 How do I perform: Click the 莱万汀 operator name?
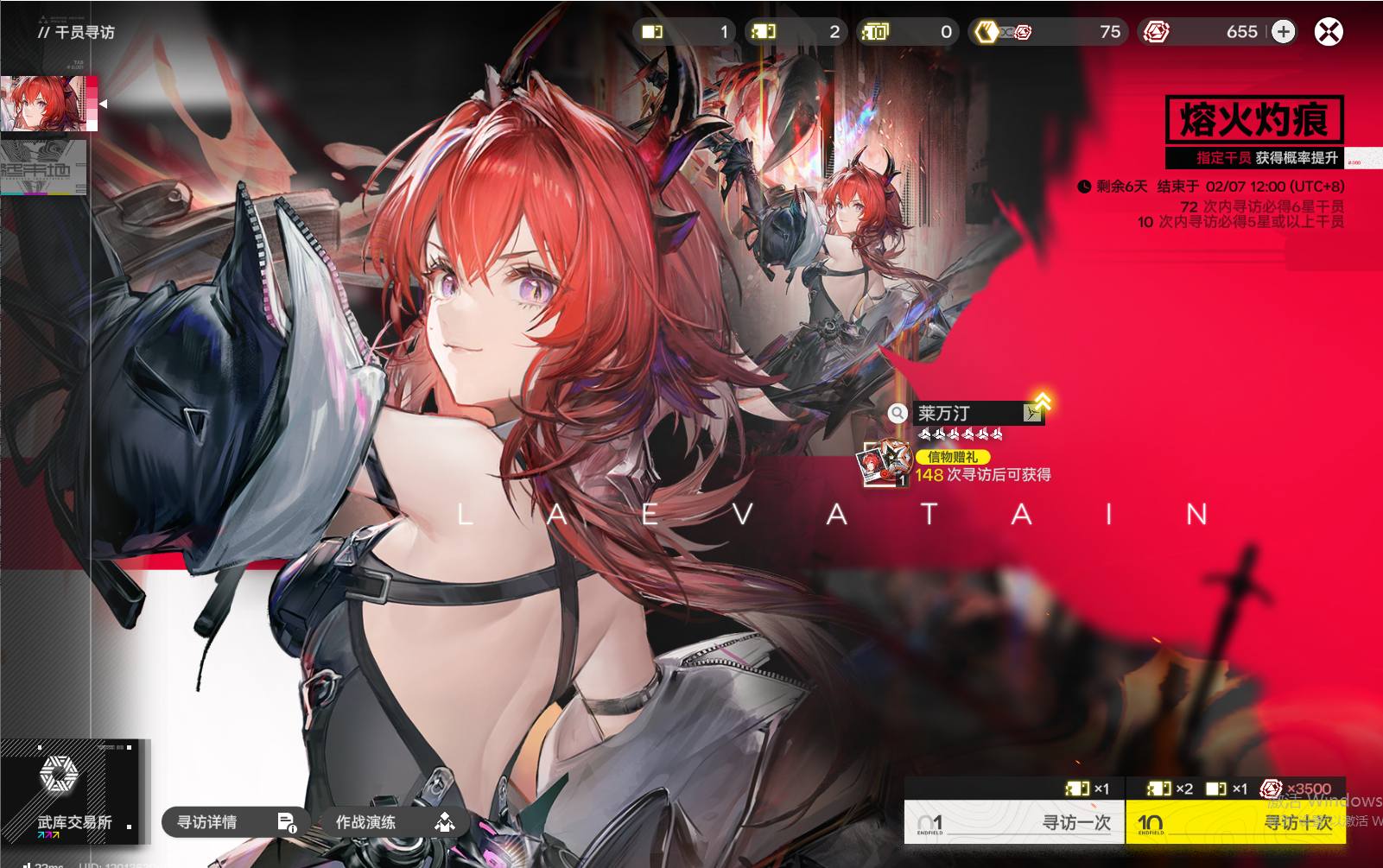coord(944,414)
